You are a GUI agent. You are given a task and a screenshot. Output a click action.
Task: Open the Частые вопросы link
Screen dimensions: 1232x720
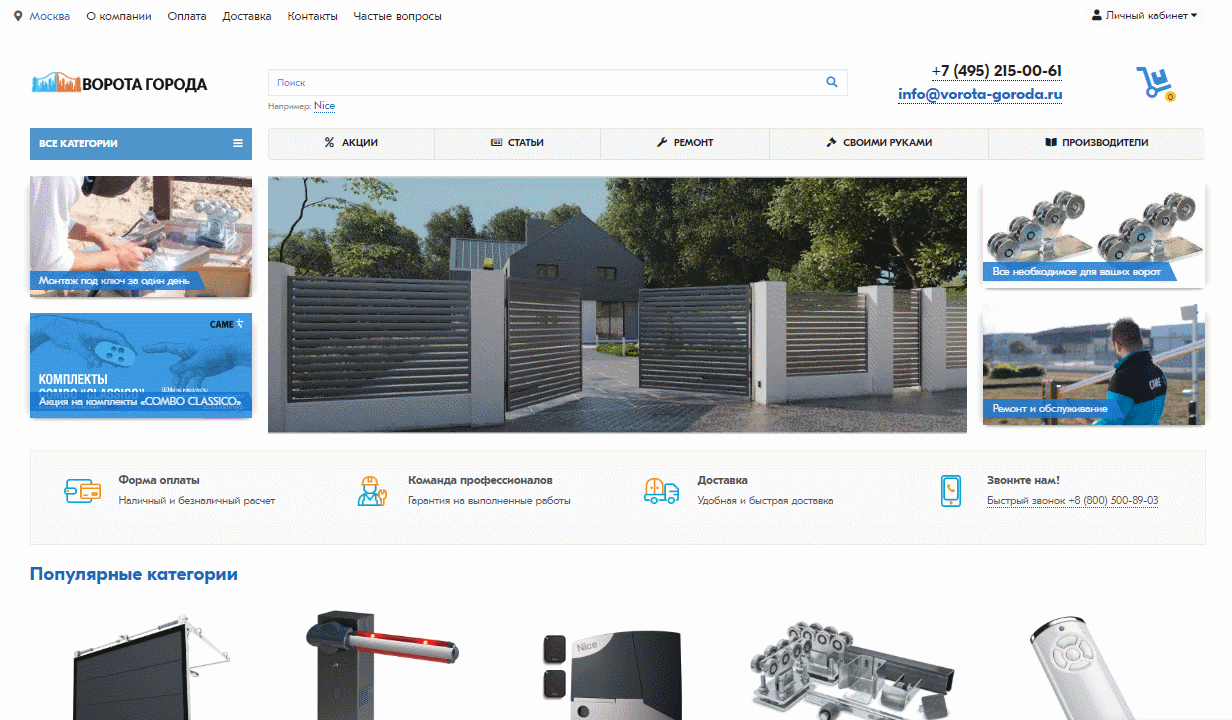(397, 16)
